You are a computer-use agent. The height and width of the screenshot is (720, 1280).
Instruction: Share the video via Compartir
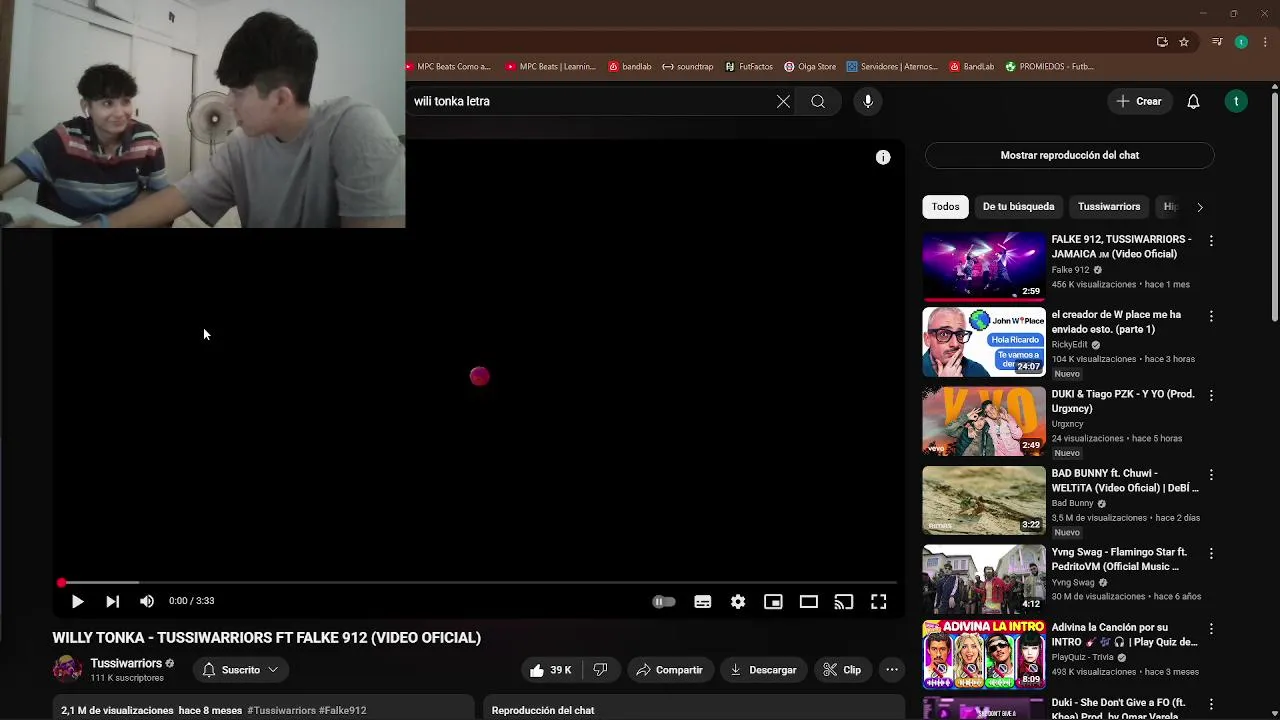coord(669,670)
